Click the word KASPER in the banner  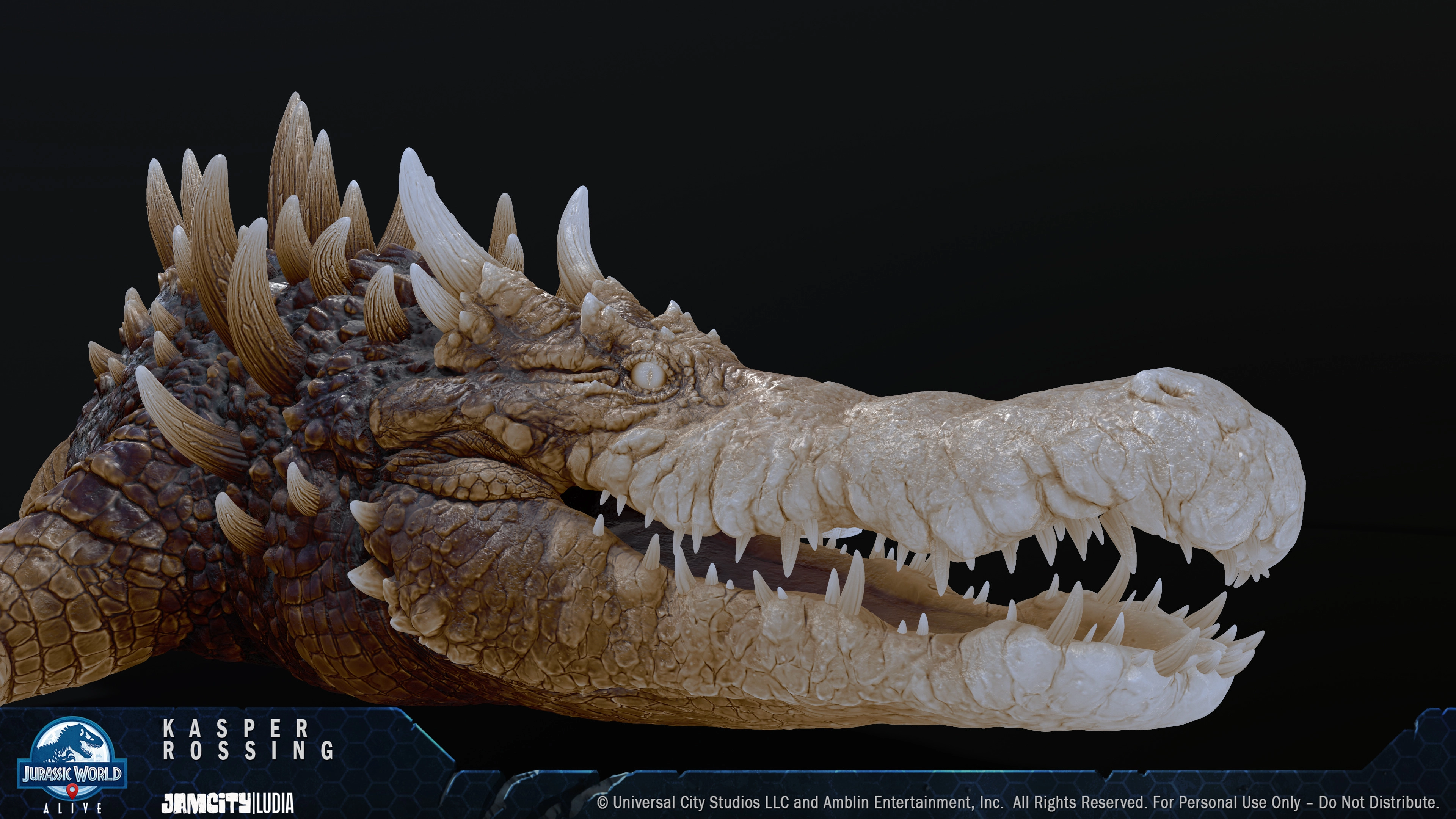click(x=236, y=728)
